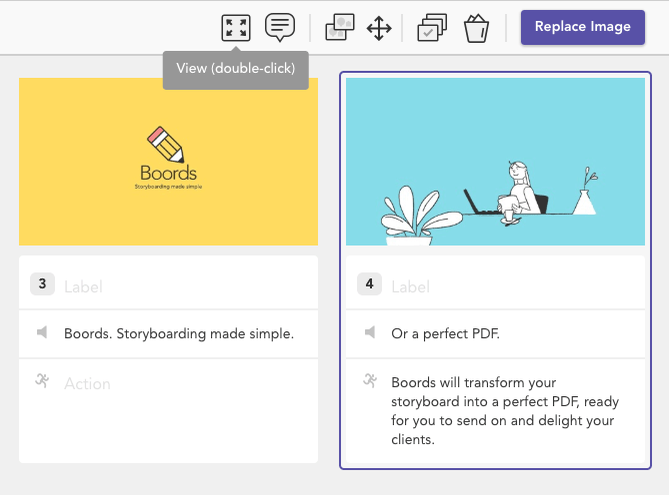The height and width of the screenshot is (495, 669).
Task: Click speaker icon beside Or a perfect PDF.
Action: [370, 332]
